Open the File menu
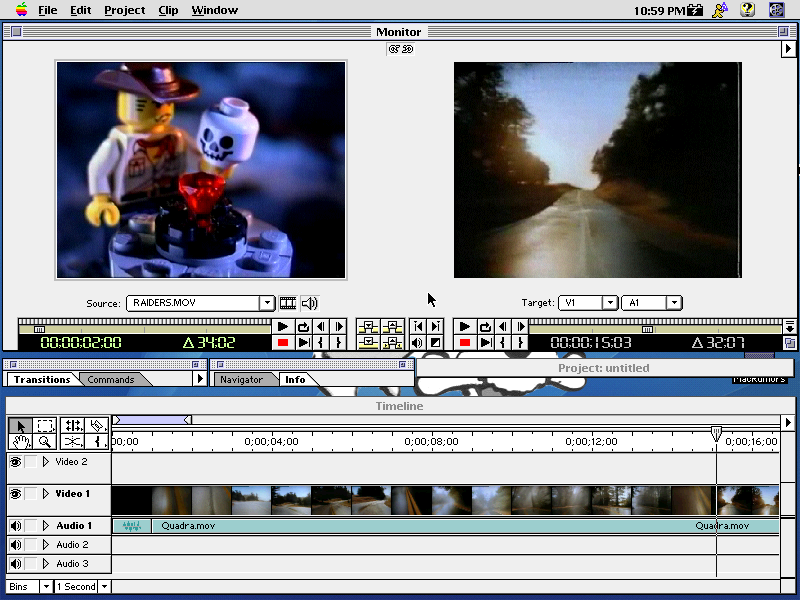 point(47,10)
